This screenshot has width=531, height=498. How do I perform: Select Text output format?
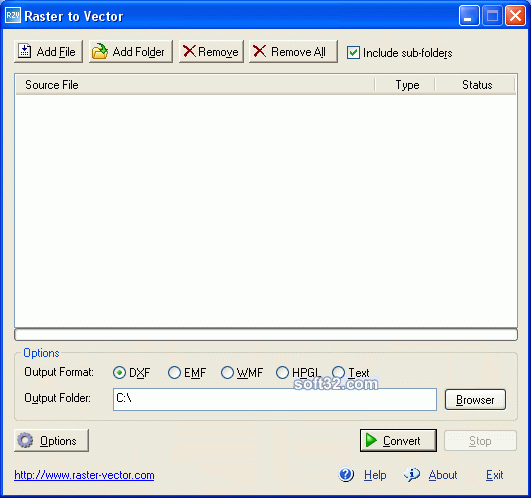click(338, 372)
